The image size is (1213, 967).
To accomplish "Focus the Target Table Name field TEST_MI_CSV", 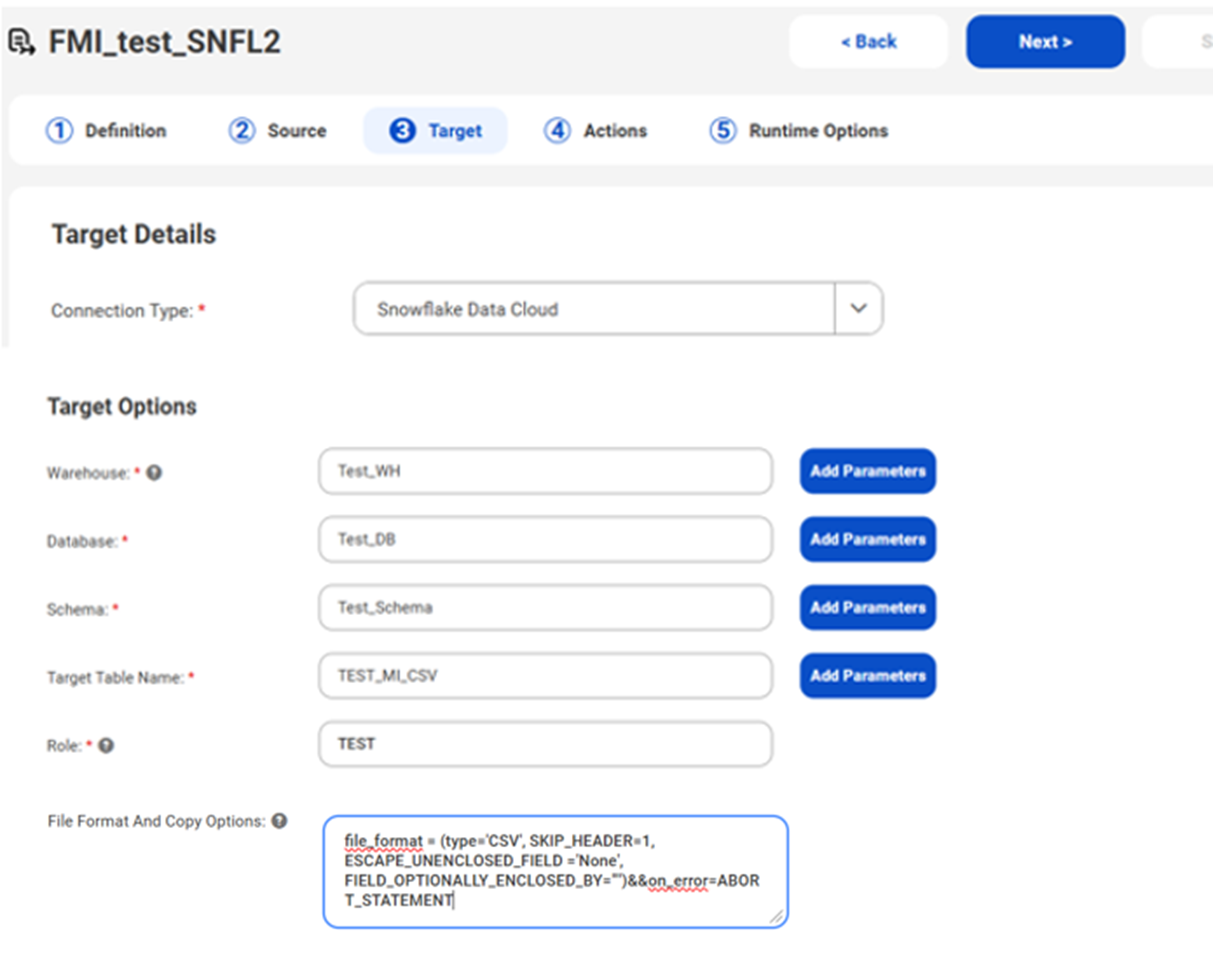I will pos(545,676).
